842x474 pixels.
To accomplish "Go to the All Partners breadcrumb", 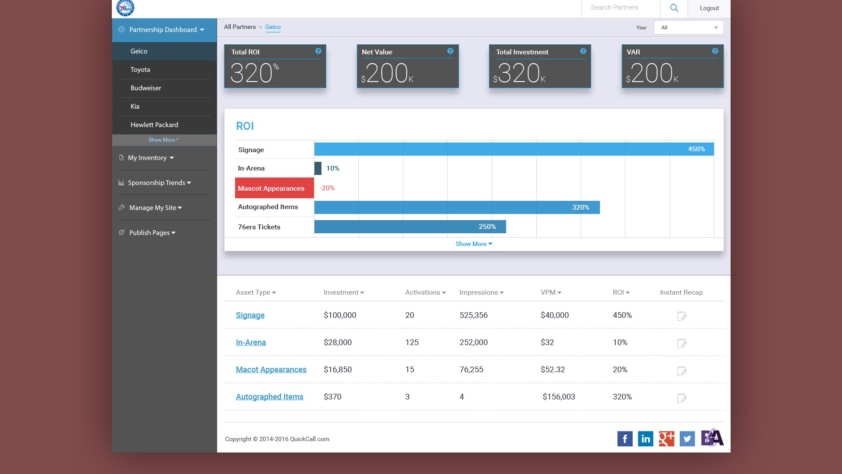I will coord(239,27).
